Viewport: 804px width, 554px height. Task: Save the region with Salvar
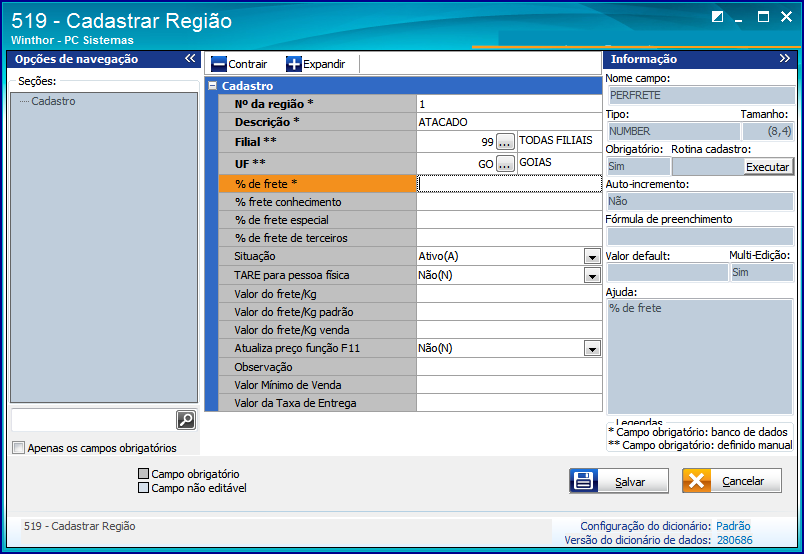coord(619,481)
